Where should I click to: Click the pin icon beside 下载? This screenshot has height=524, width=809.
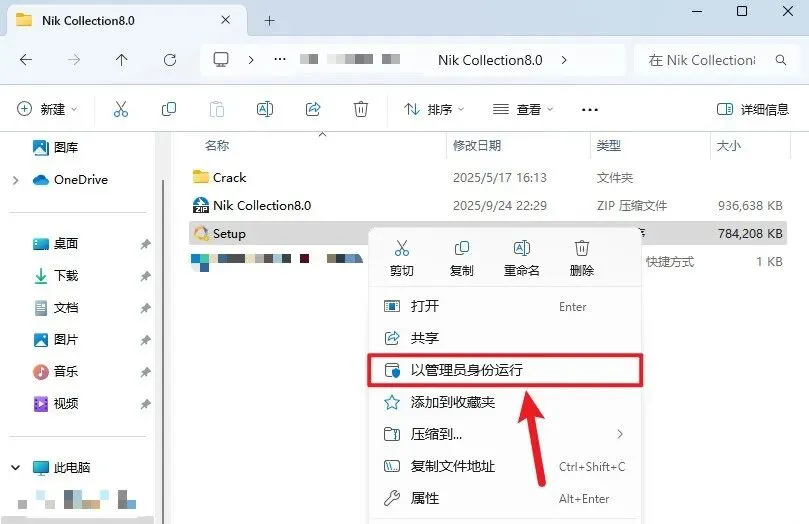145,276
